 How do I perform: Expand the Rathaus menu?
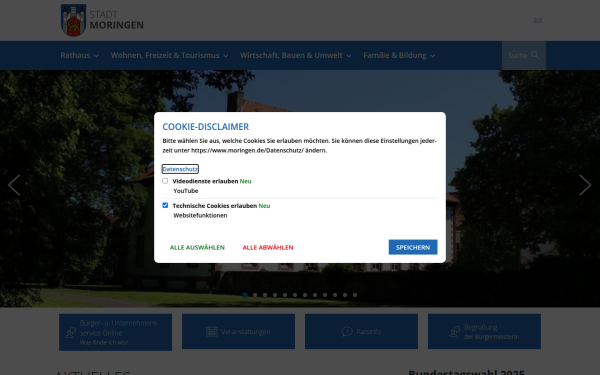point(80,55)
